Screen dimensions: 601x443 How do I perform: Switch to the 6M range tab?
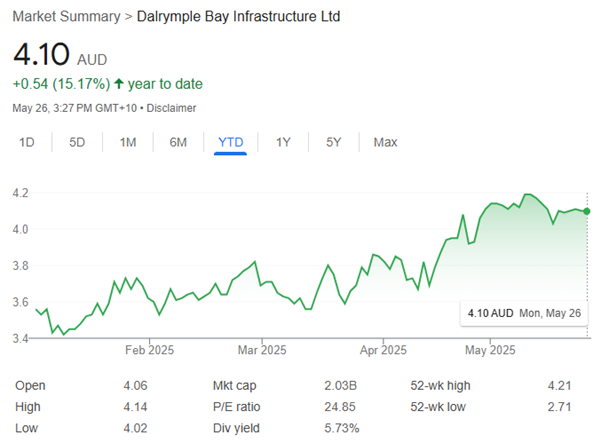point(178,143)
